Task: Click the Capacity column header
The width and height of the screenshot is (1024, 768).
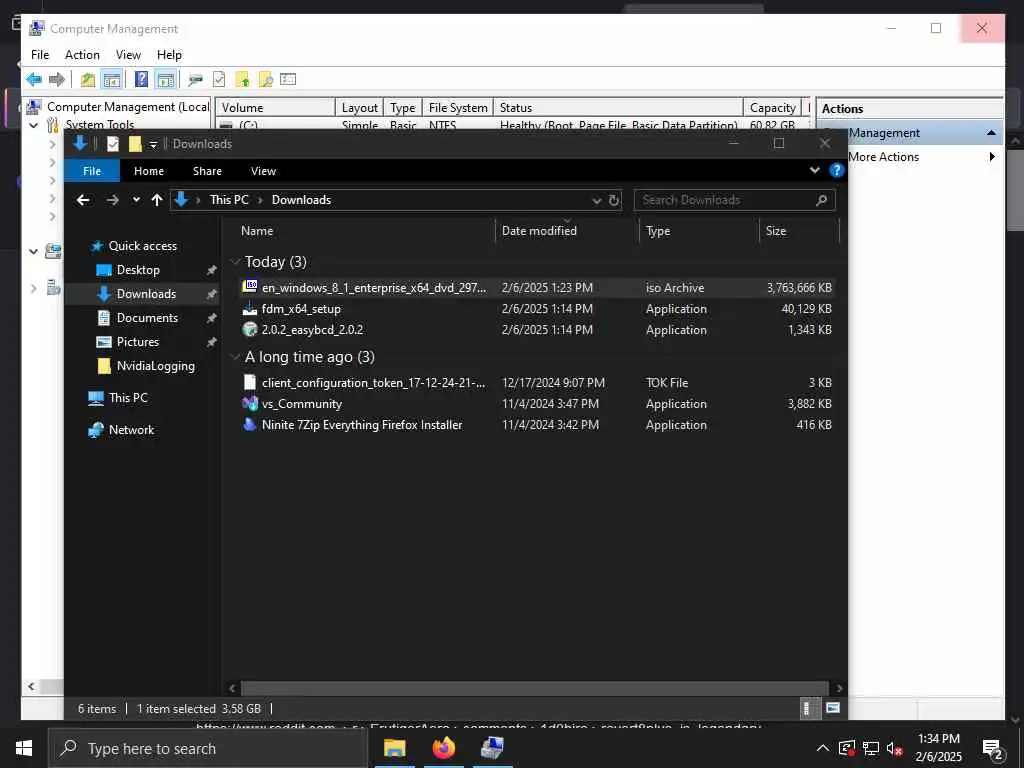Action: [x=773, y=108]
